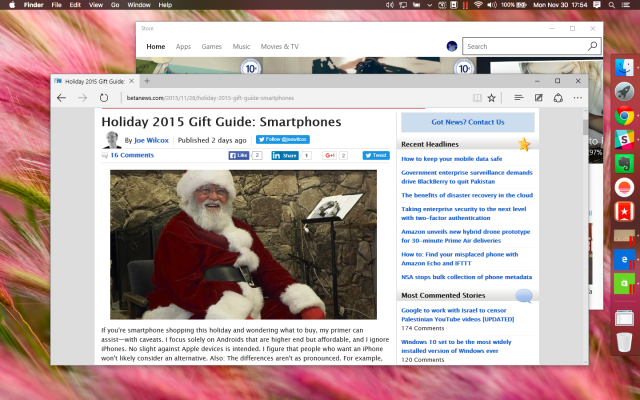Viewport: 640px width, 400px height.
Task: Open the Store Games section
Action: pyautogui.click(x=211, y=47)
